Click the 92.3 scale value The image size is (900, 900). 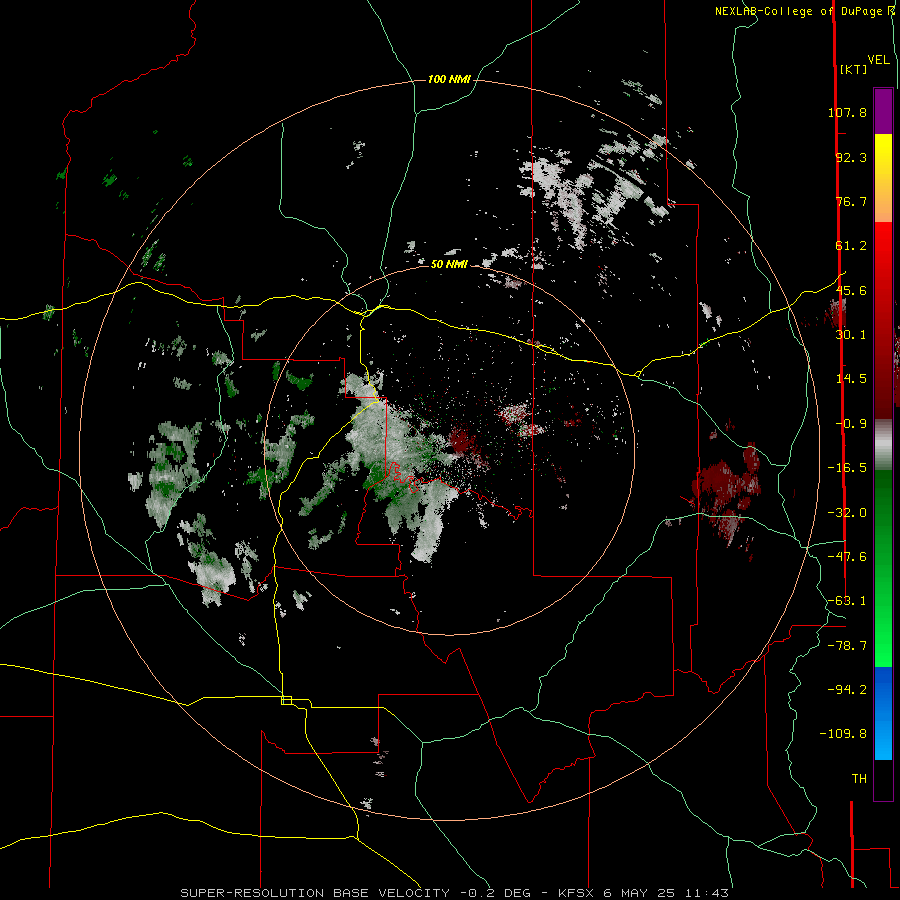pos(851,157)
